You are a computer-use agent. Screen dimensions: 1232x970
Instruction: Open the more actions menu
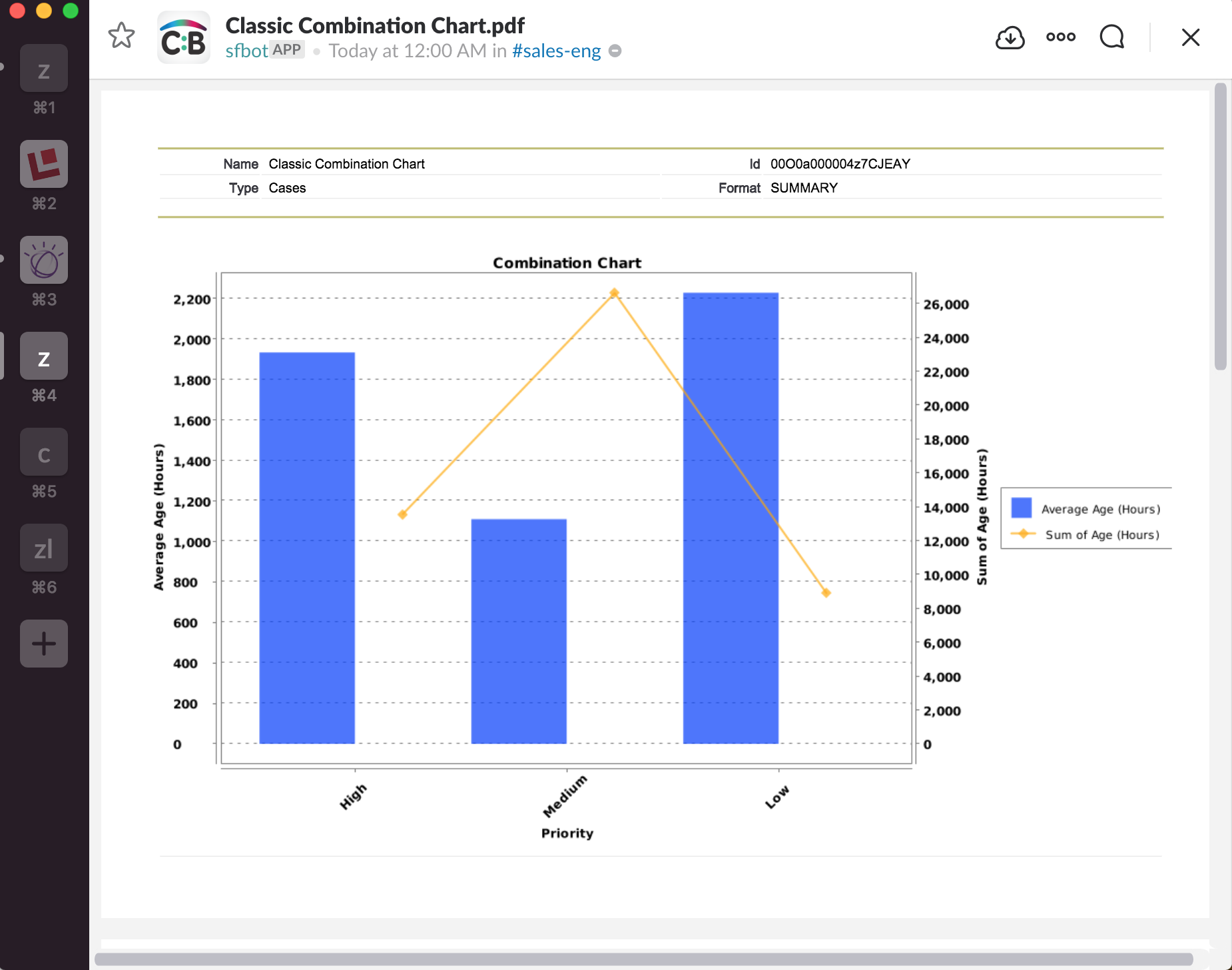1060,38
